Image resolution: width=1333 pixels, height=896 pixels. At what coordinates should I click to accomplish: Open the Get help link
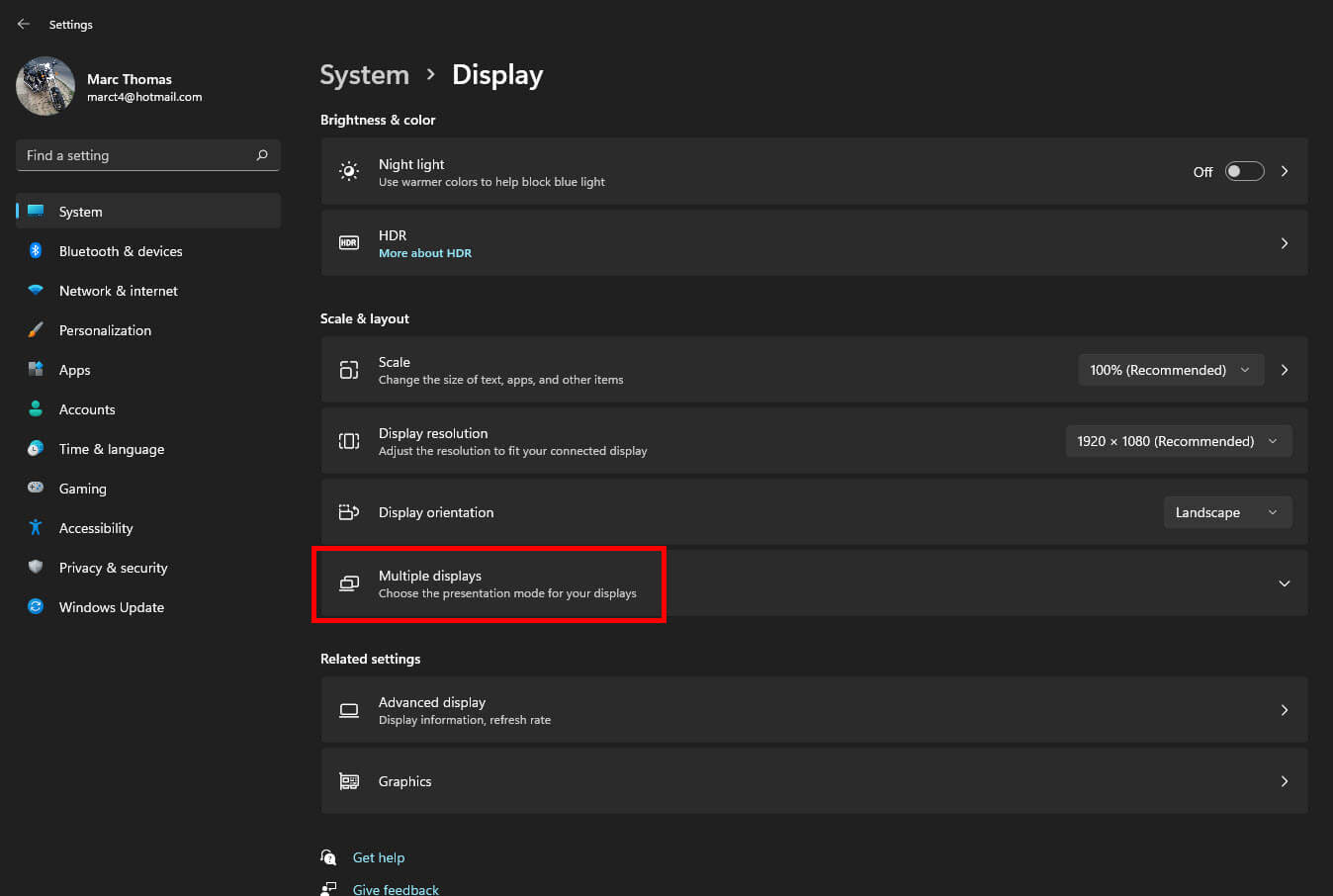(x=379, y=857)
